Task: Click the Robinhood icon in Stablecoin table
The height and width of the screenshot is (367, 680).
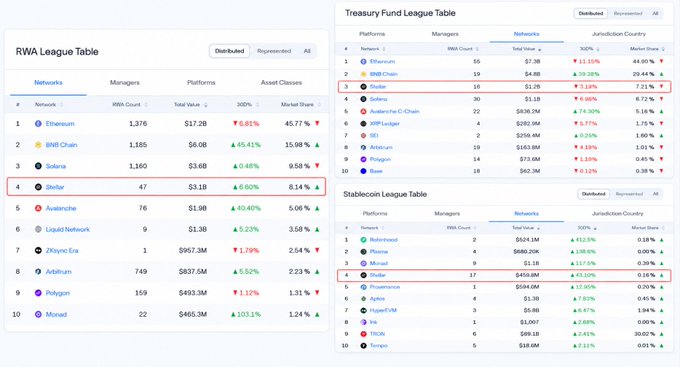Action: coord(363,239)
